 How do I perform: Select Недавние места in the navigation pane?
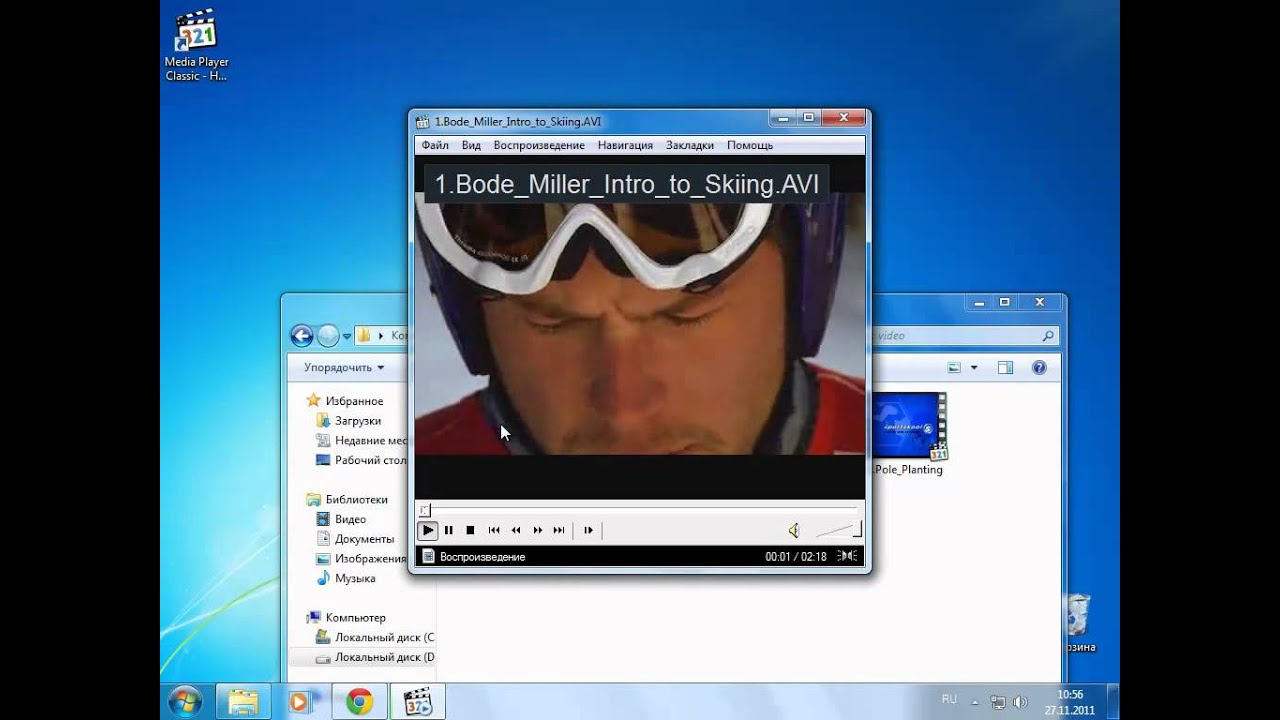(362, 440)
